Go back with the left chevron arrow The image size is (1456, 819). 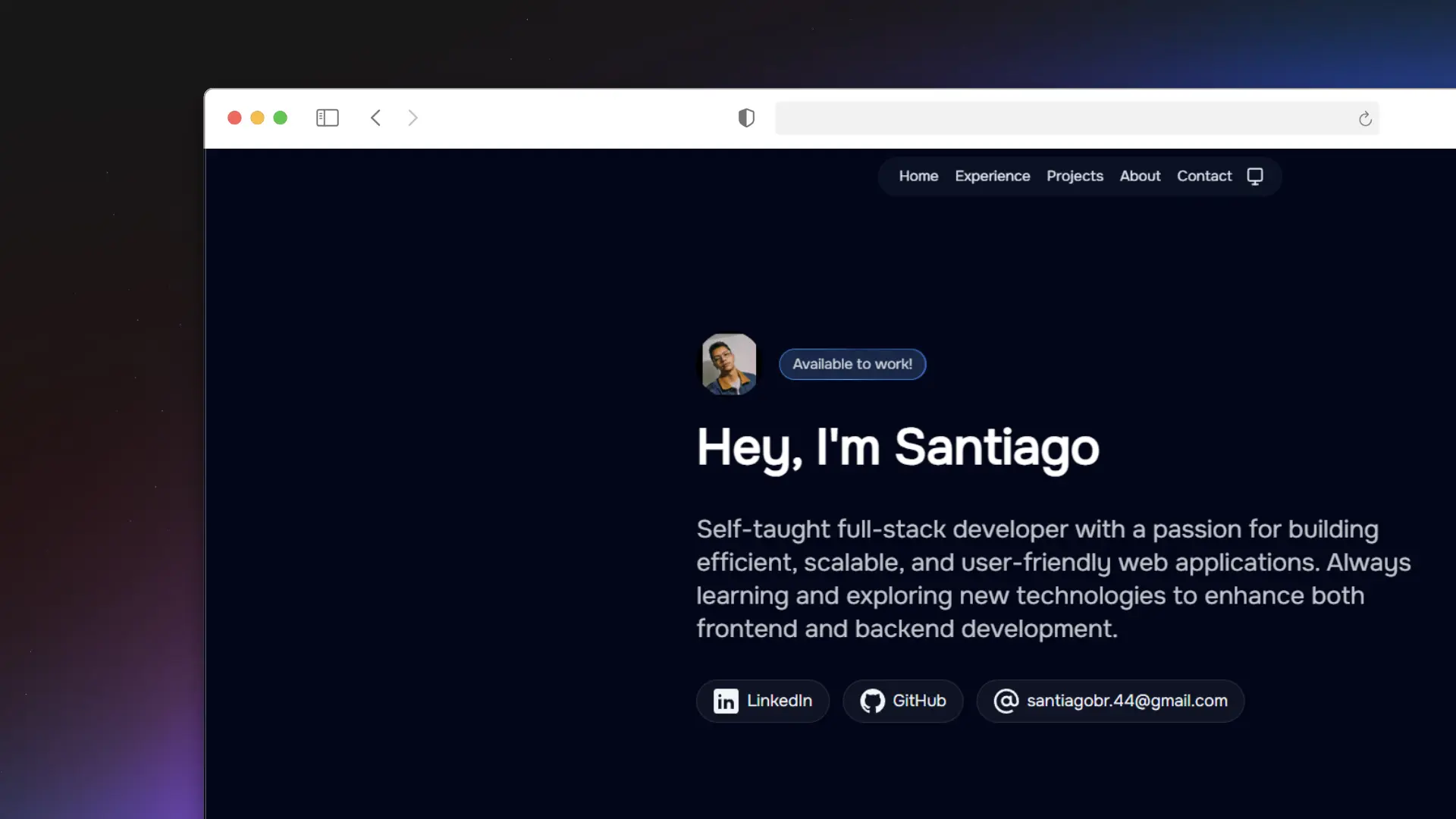click(x=375, y=118)
